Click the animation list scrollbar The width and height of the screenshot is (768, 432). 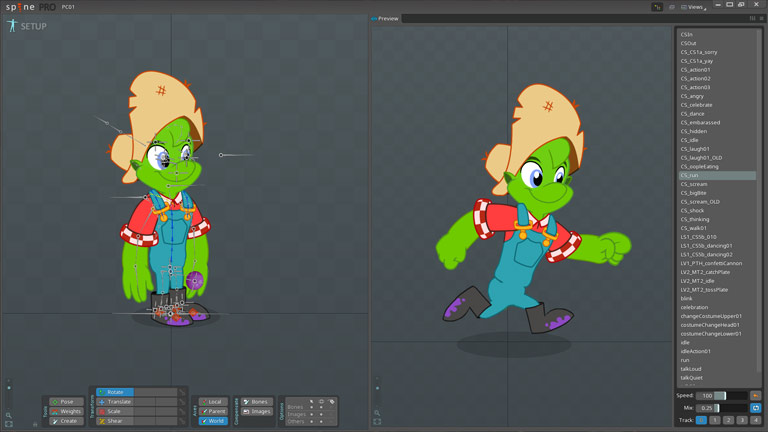click(760, 201)
